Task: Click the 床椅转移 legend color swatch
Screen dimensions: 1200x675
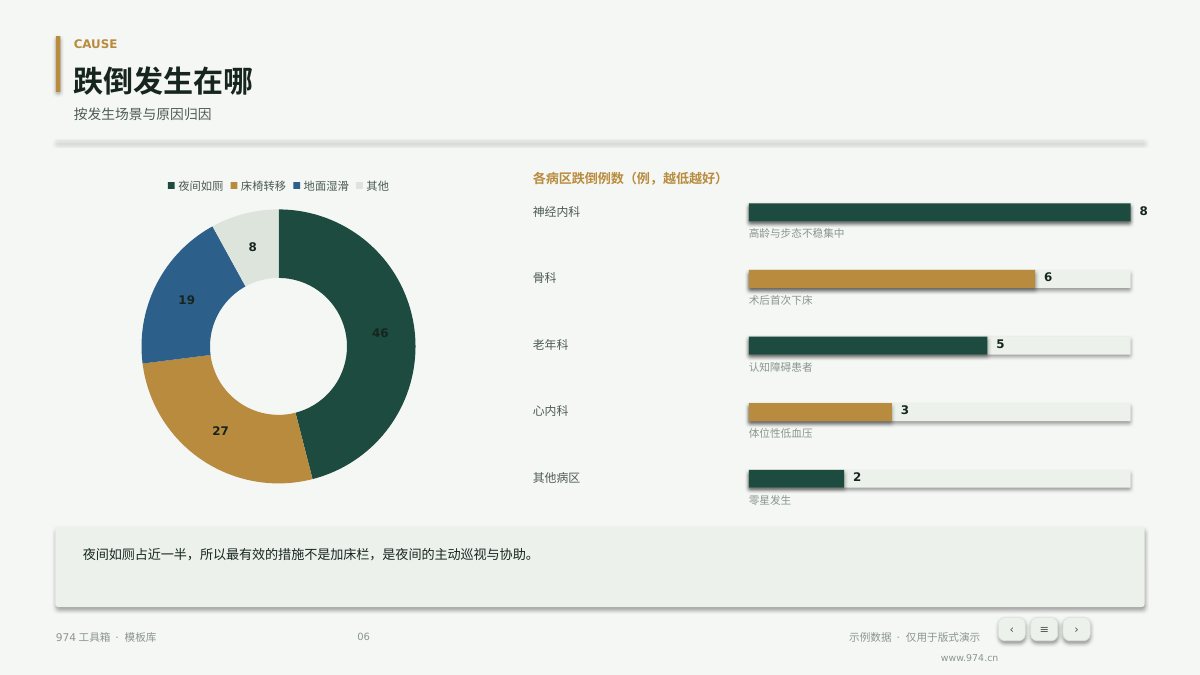Action: tap(234, 186)
